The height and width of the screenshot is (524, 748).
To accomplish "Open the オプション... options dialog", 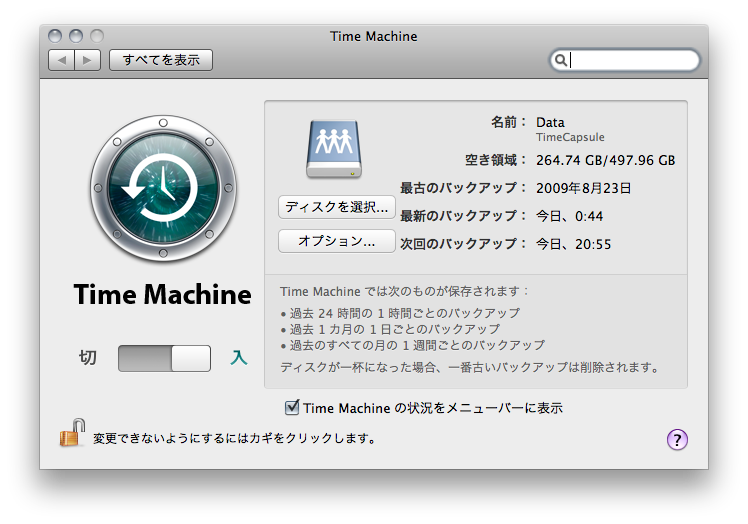I will point(337,241).
